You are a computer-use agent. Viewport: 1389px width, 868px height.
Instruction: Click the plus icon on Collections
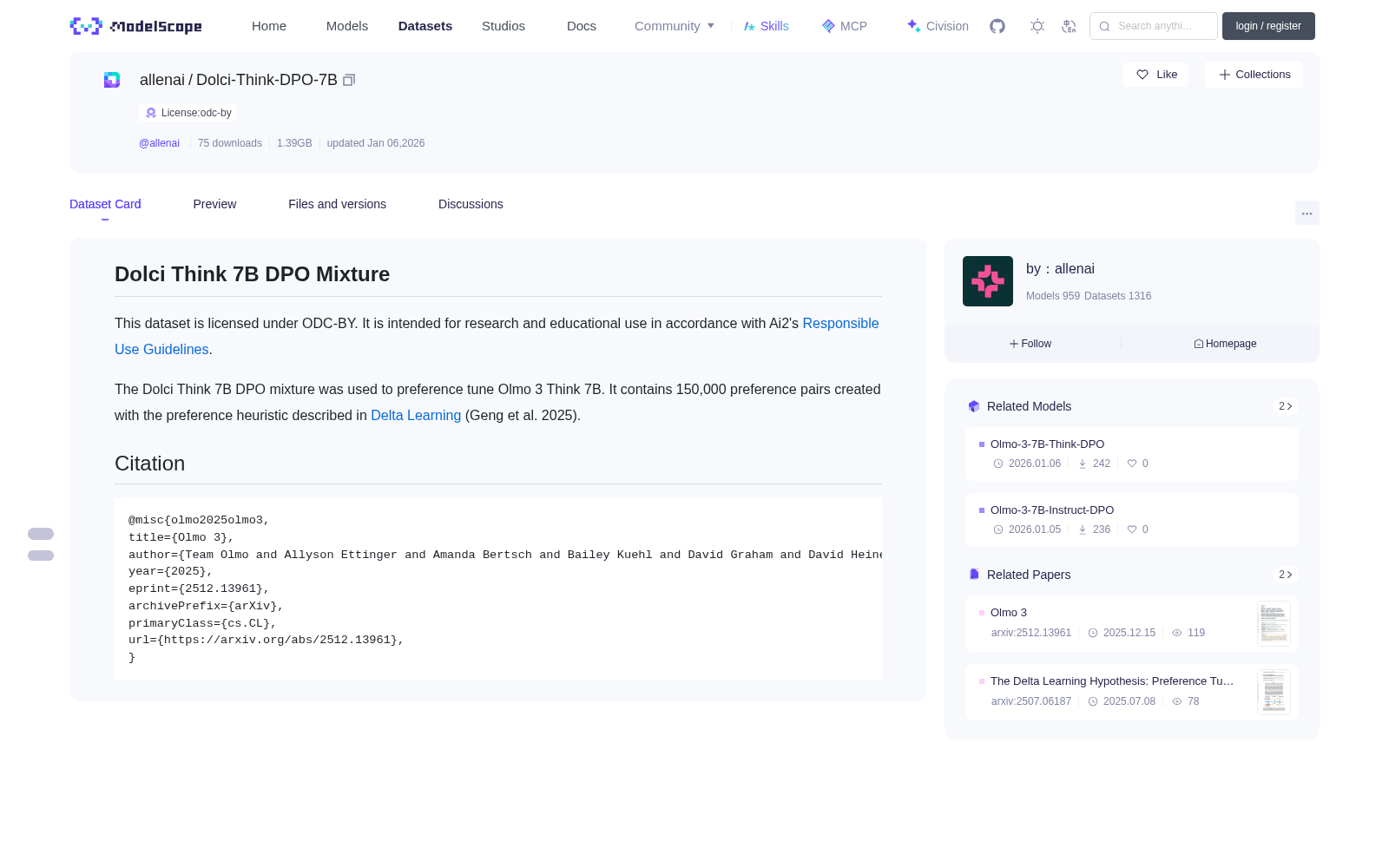[x=1225, y=75]
